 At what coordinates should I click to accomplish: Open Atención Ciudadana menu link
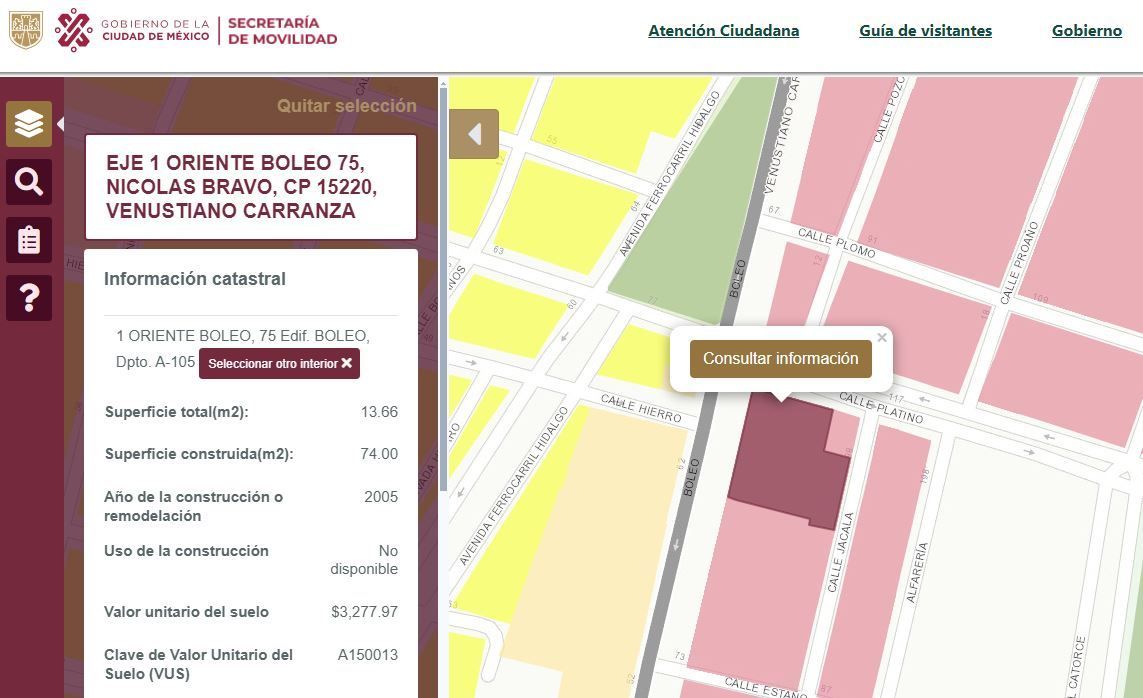pyautogui.click(x=723, y=30)
